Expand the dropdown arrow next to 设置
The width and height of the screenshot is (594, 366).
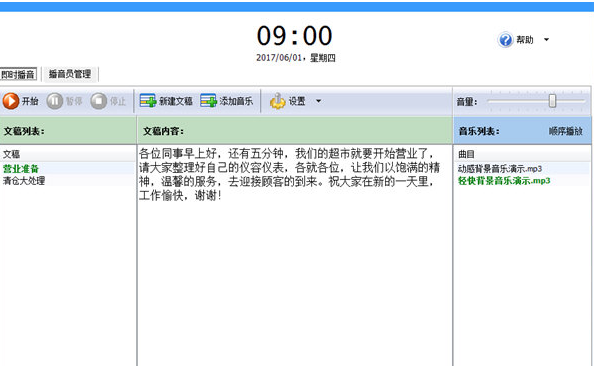pos(318,101)
